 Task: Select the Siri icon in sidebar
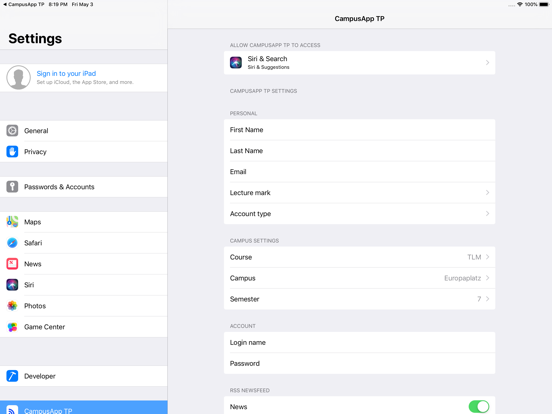[x=12, y=285]
